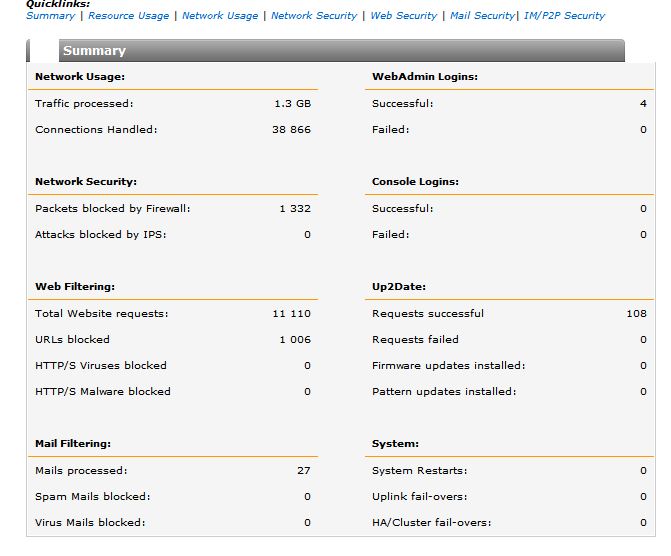671x556 pixels.
Task: Click the Total Website requests value 11 110
Action: 291,313
